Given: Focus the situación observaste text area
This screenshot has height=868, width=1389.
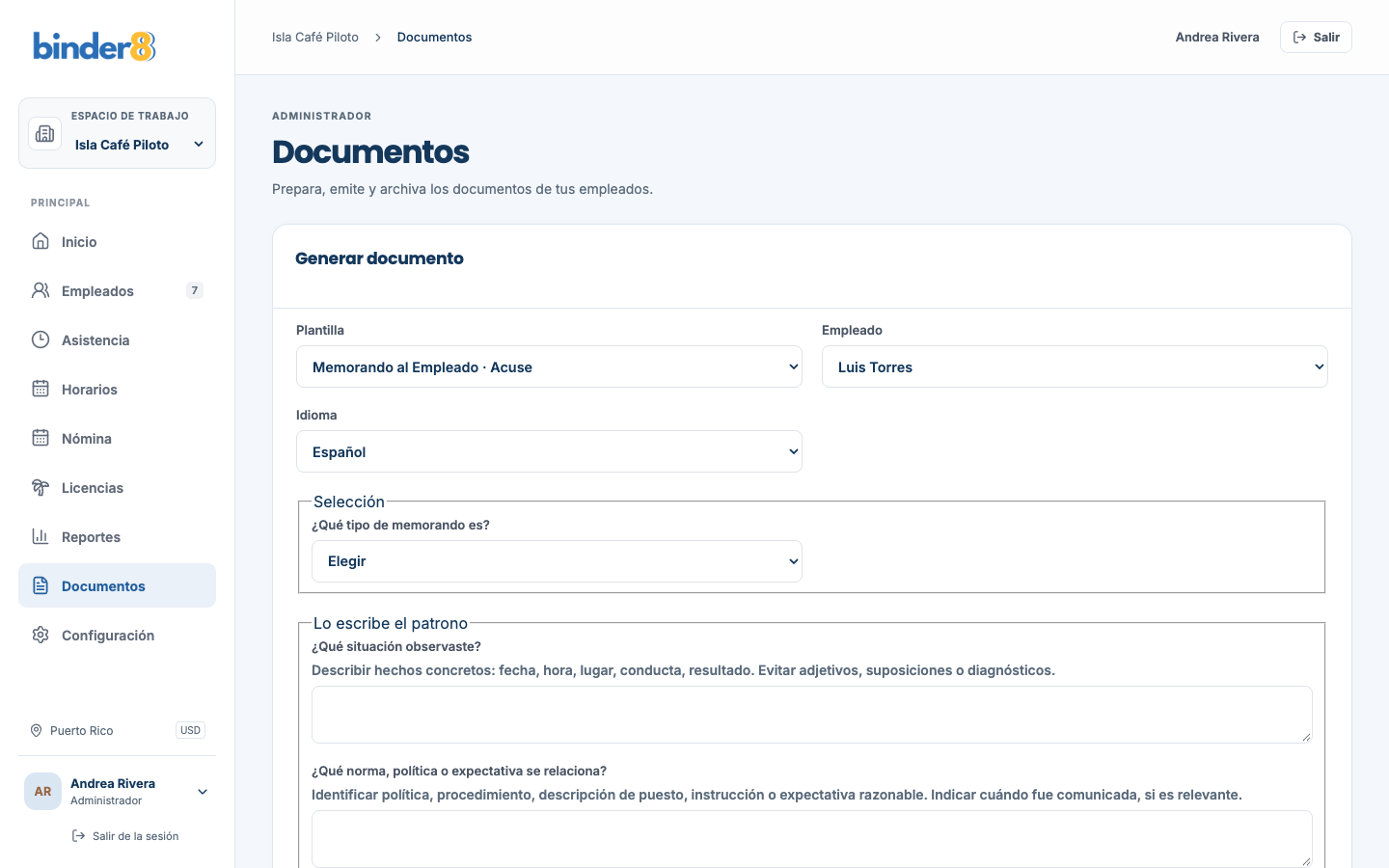Looking at the screenshot, I should [x=812, y=715].
